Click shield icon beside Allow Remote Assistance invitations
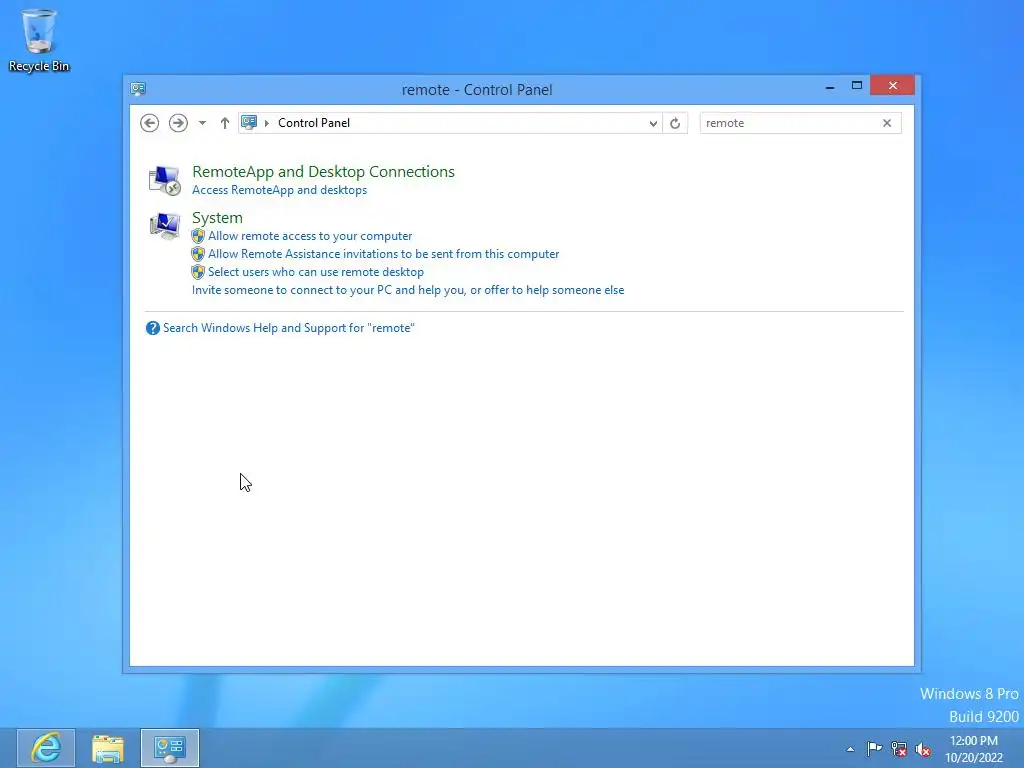 (x=198, y=254)
